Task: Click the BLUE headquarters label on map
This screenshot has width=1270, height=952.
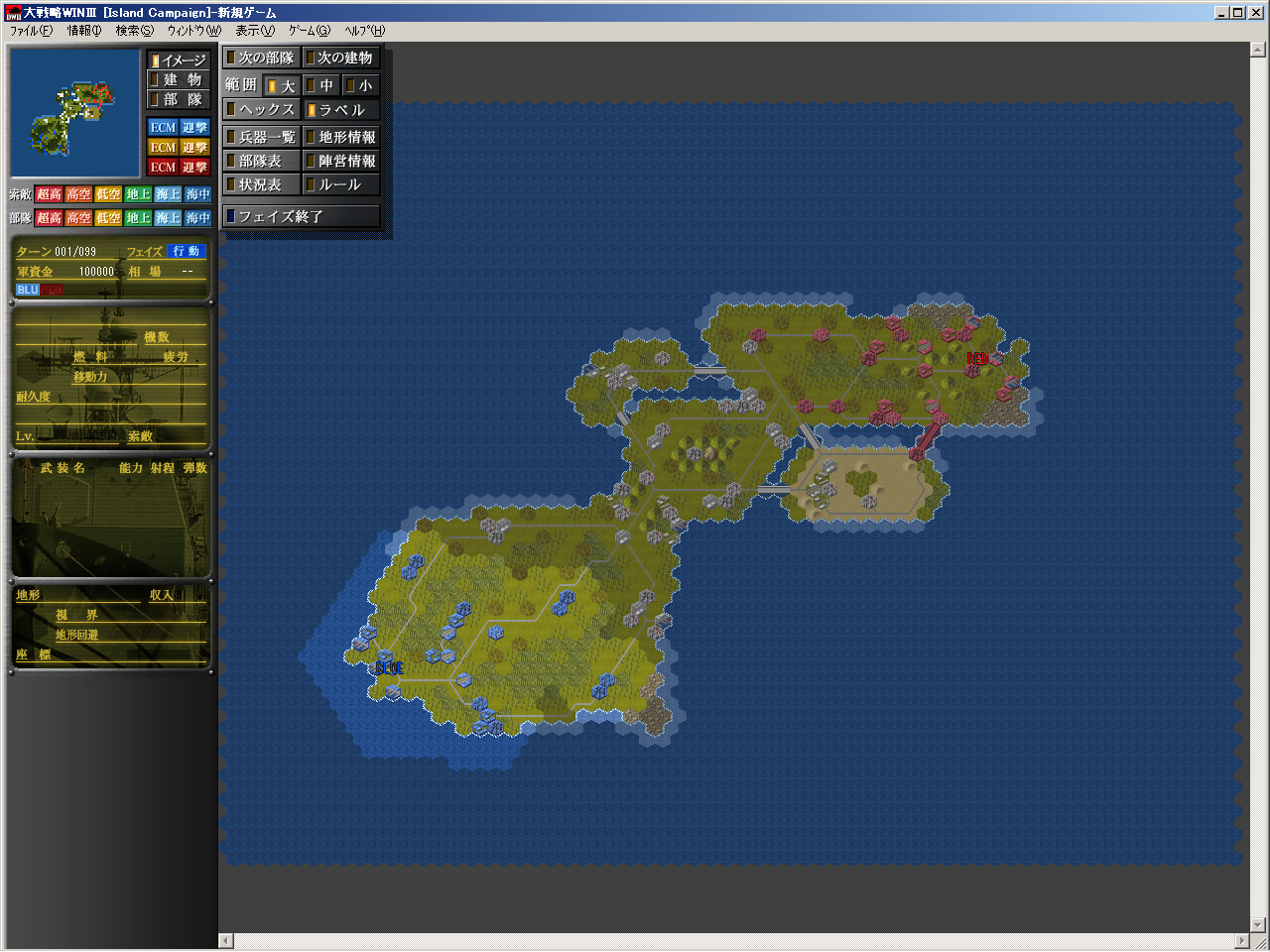Action: (x=389, y=668)
